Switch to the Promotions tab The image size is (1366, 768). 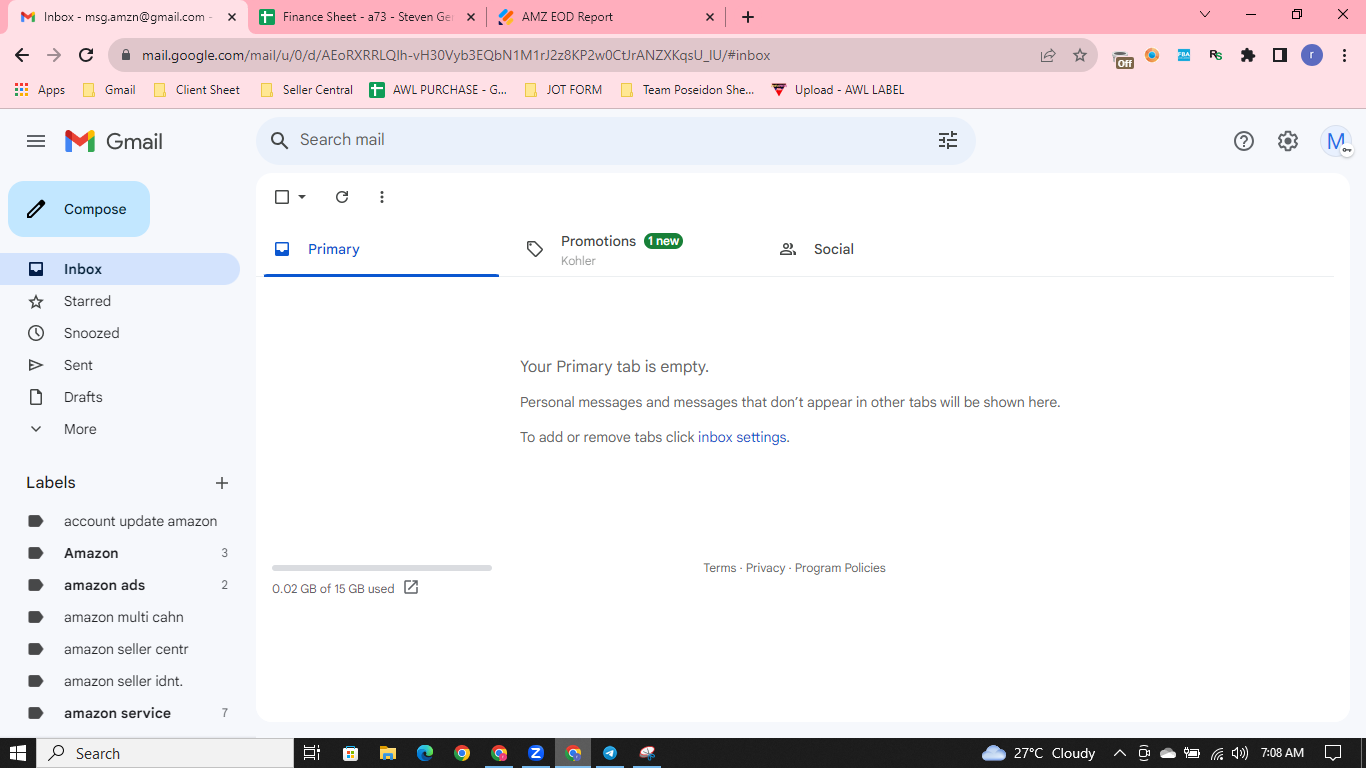click(x=633, y=249)
